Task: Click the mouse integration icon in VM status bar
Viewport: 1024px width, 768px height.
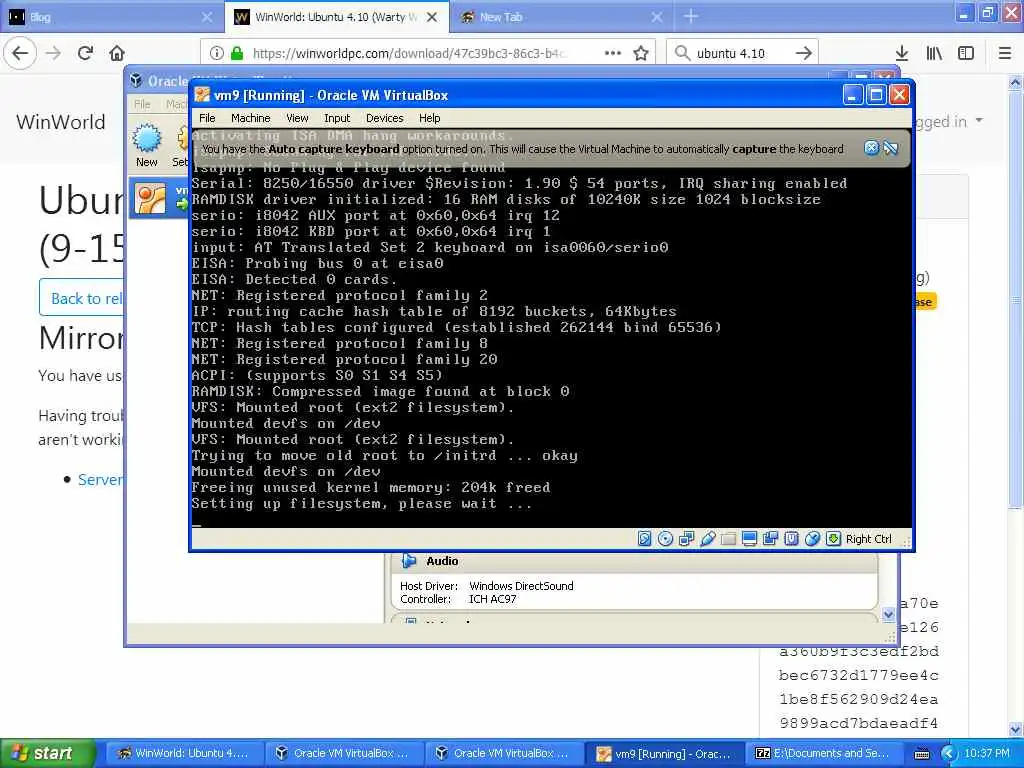Action: [812, 539]
